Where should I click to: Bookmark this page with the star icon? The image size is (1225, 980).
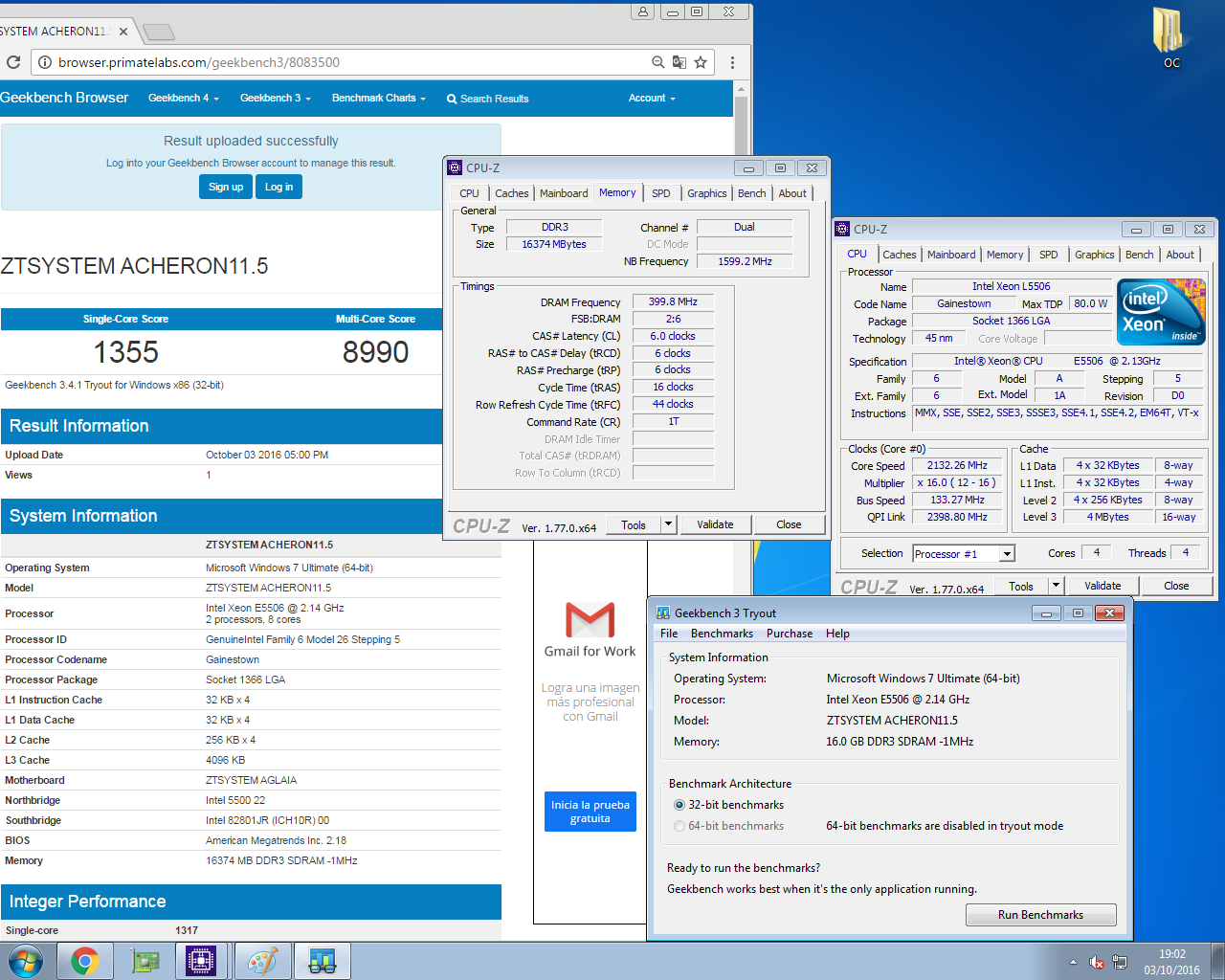pyautogui.click(x=701, y=62)
